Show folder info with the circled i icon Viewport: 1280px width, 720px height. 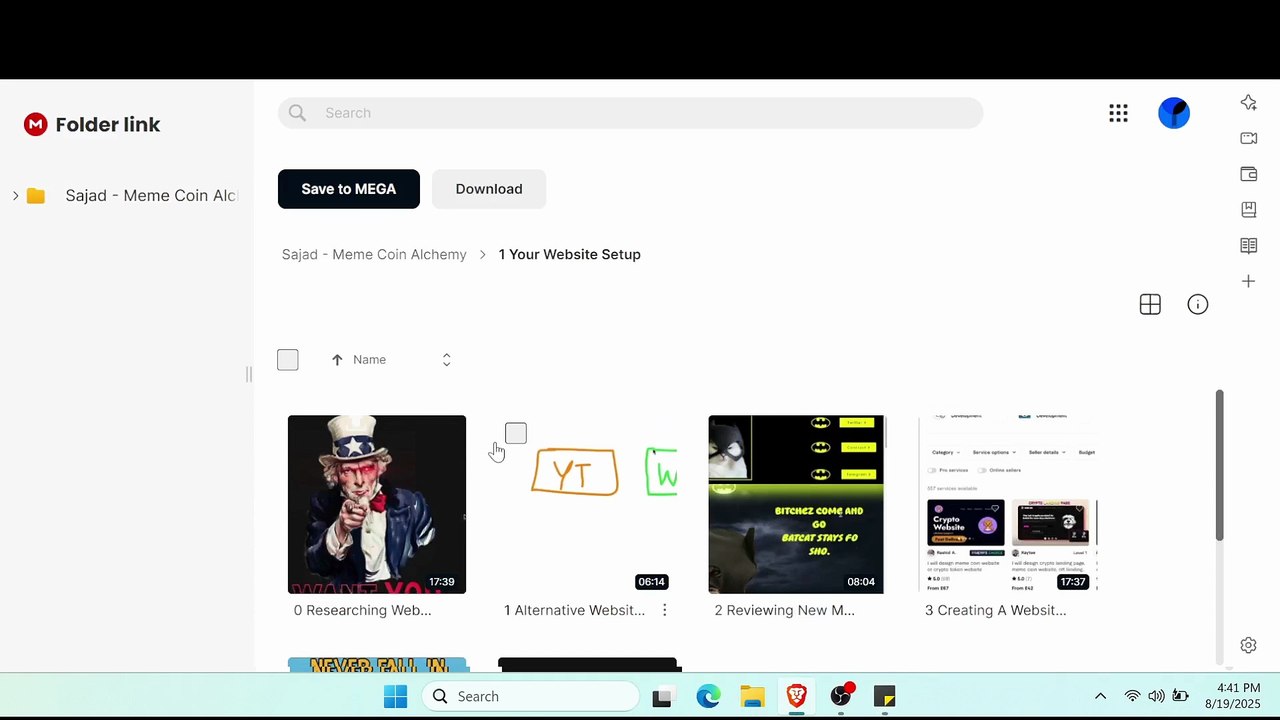1198,305
